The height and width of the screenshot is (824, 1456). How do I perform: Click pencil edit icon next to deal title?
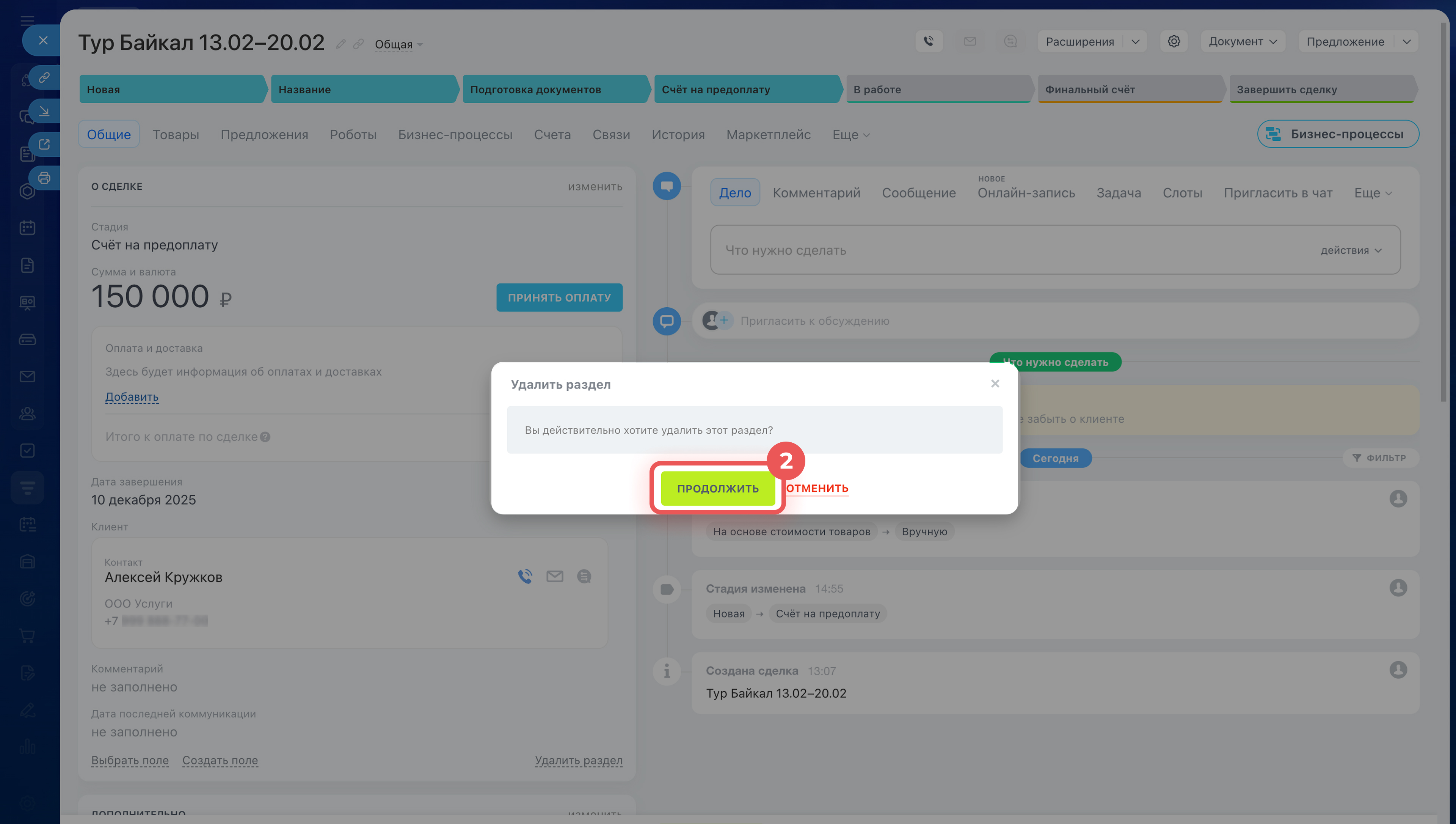coord(340,44)
